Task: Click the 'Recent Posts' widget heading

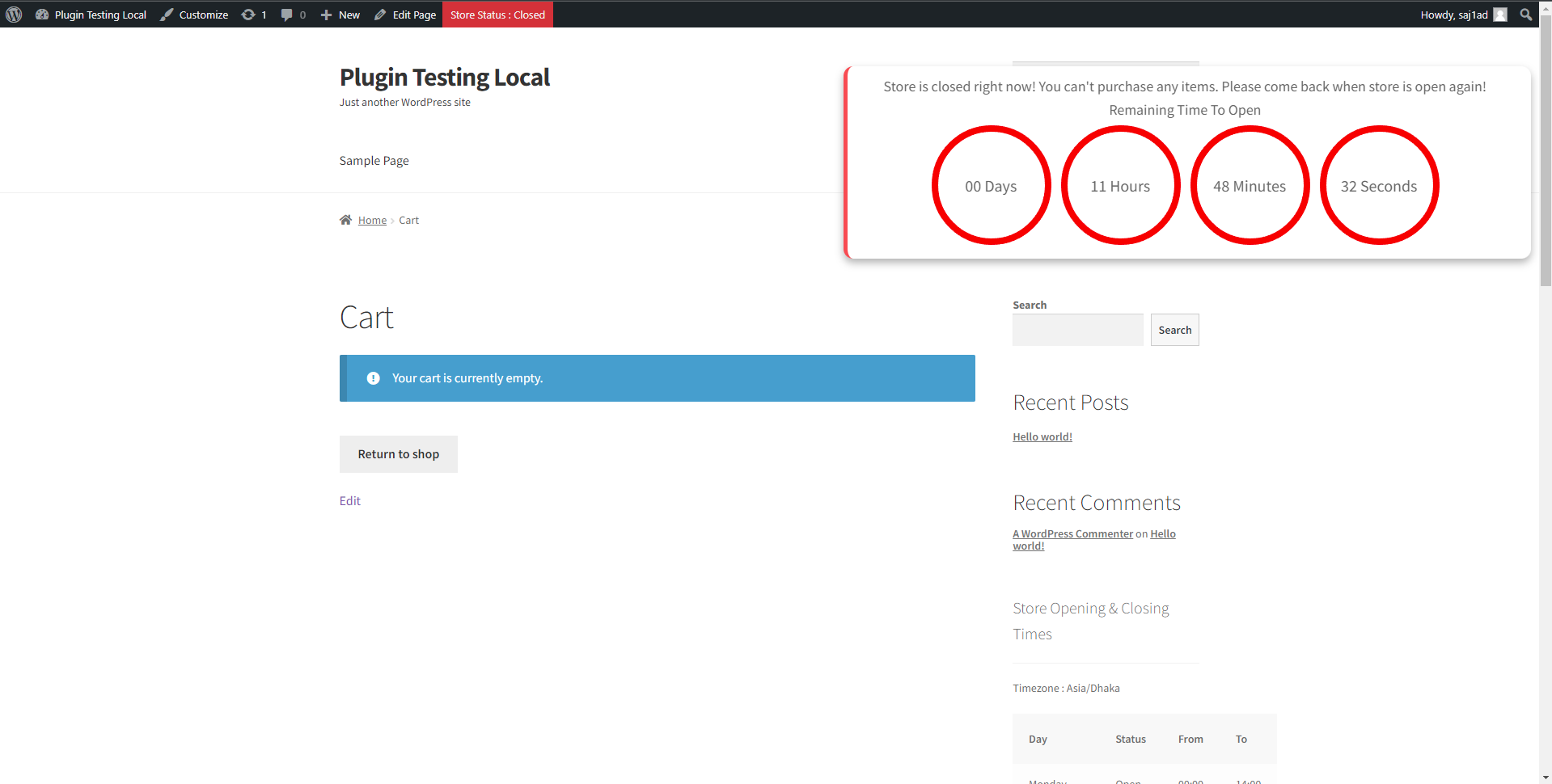Action: point(1071,403)
